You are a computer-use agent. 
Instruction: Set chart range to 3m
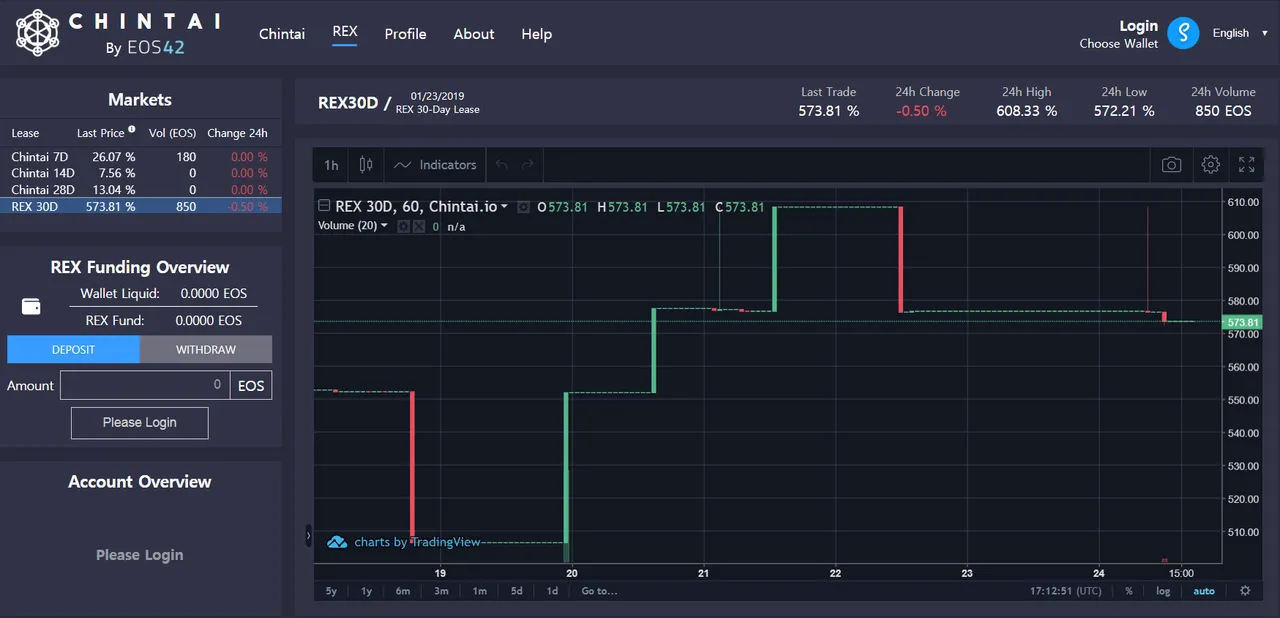point(441,591)
